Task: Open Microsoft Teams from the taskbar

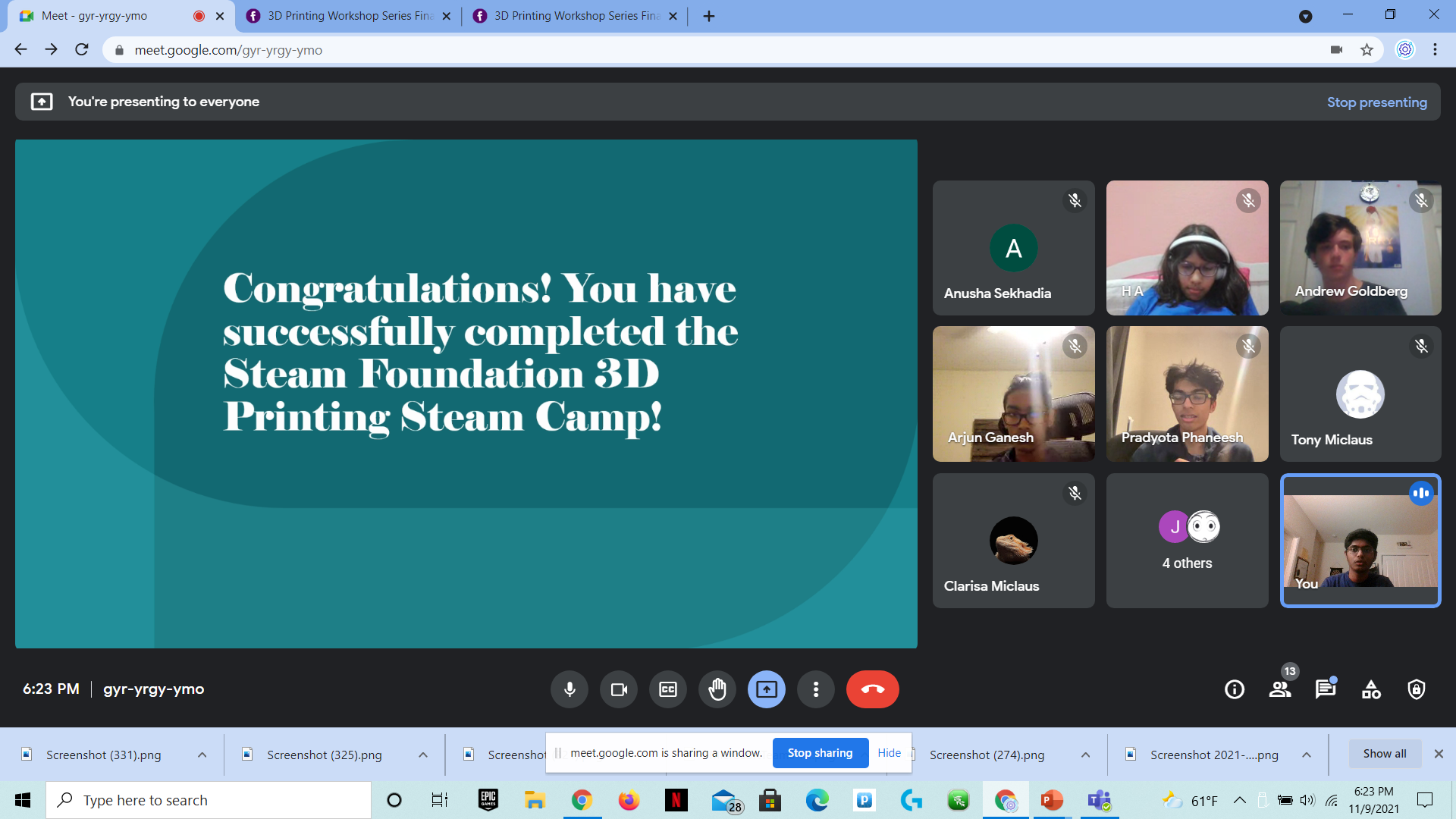Action: pyautogui.click(x=1099, y=800)
